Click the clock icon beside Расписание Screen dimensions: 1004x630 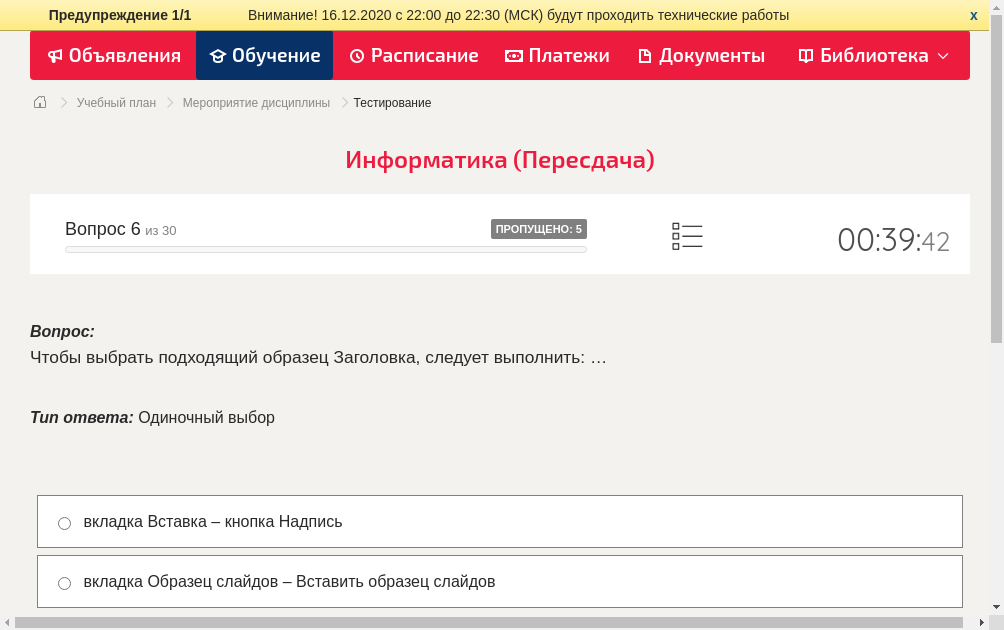357,56
